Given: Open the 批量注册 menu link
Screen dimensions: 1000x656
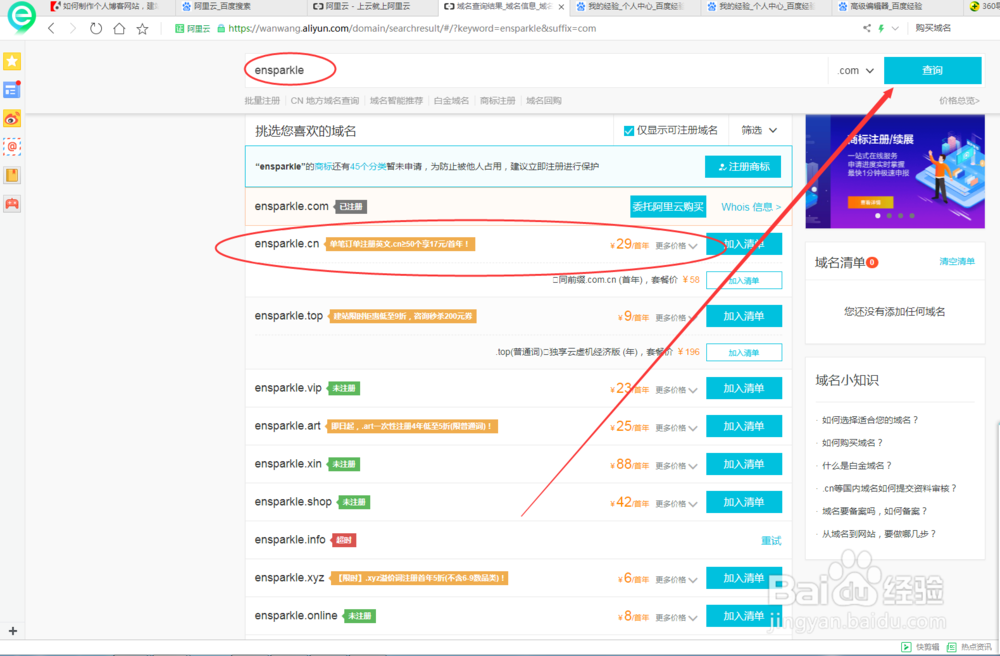Looking at the screenshot, I should [262, 101].
